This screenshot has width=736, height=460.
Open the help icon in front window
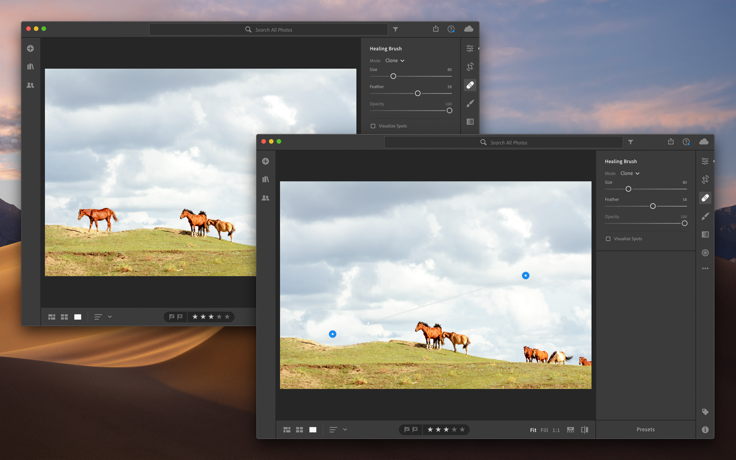(686, 142)
